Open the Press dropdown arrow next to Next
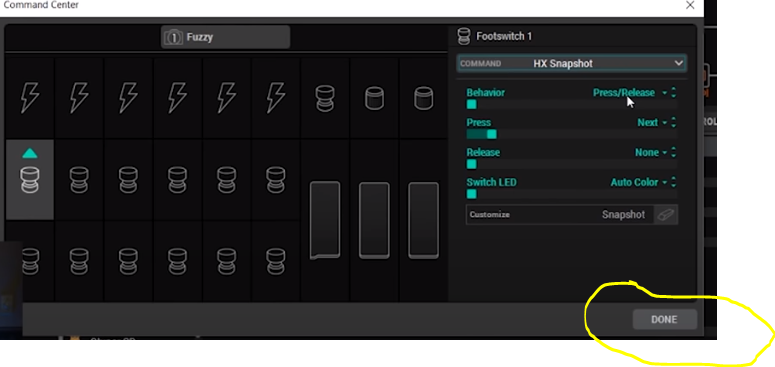This screenshot has width=775, height=367. [x=664, y=122]
